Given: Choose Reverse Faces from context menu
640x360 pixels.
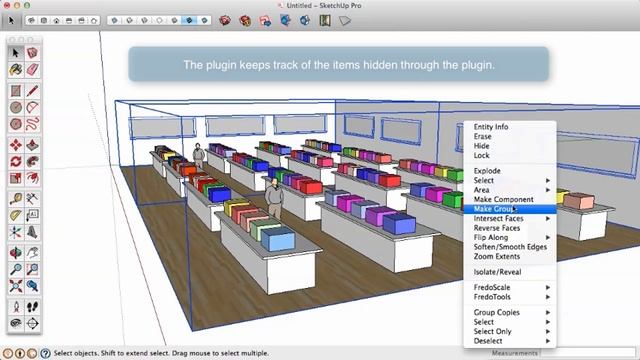Looking at the screenshot, I should click(510, 228).
